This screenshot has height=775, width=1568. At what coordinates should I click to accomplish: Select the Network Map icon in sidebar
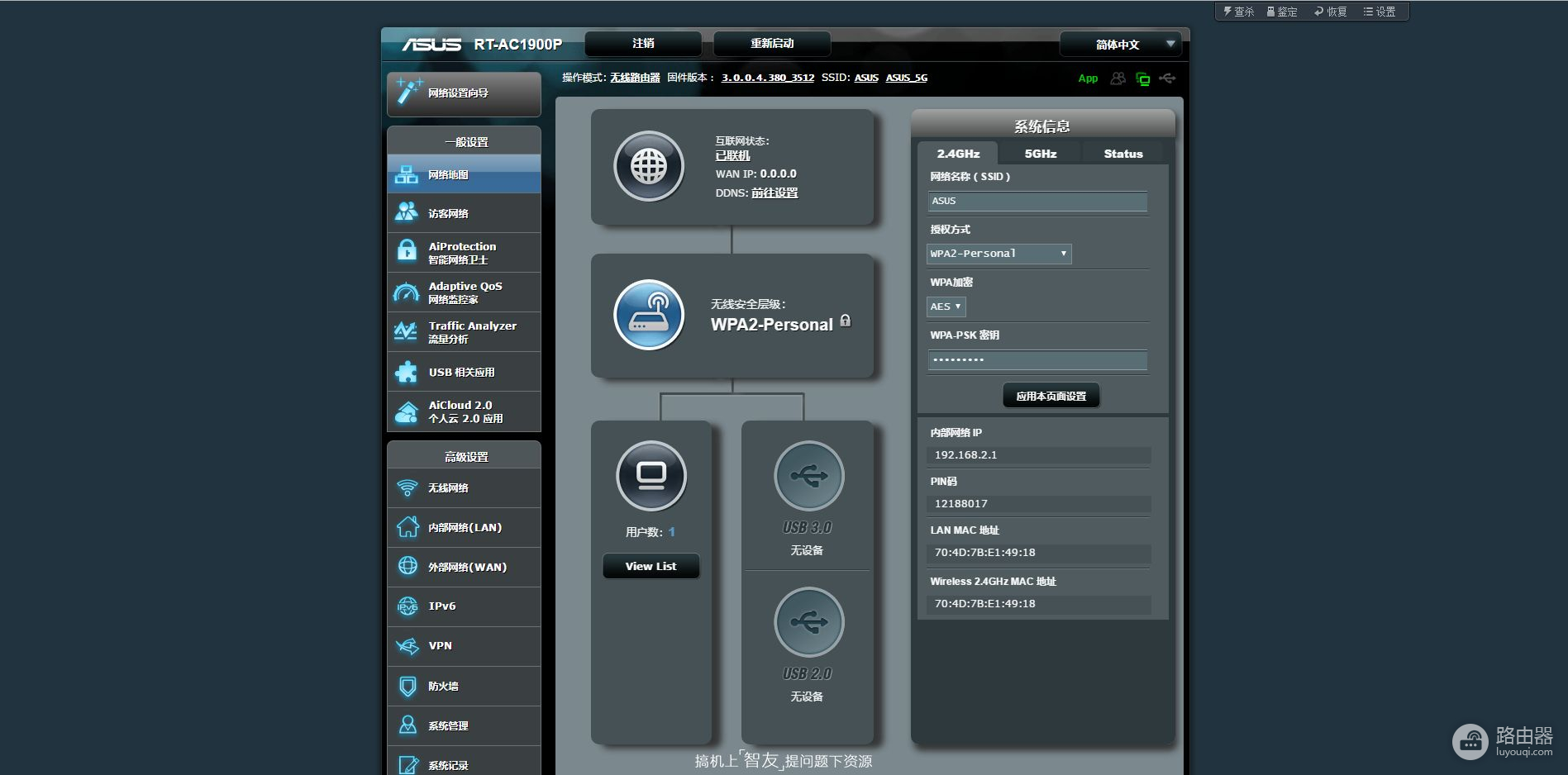click(407, 174)
